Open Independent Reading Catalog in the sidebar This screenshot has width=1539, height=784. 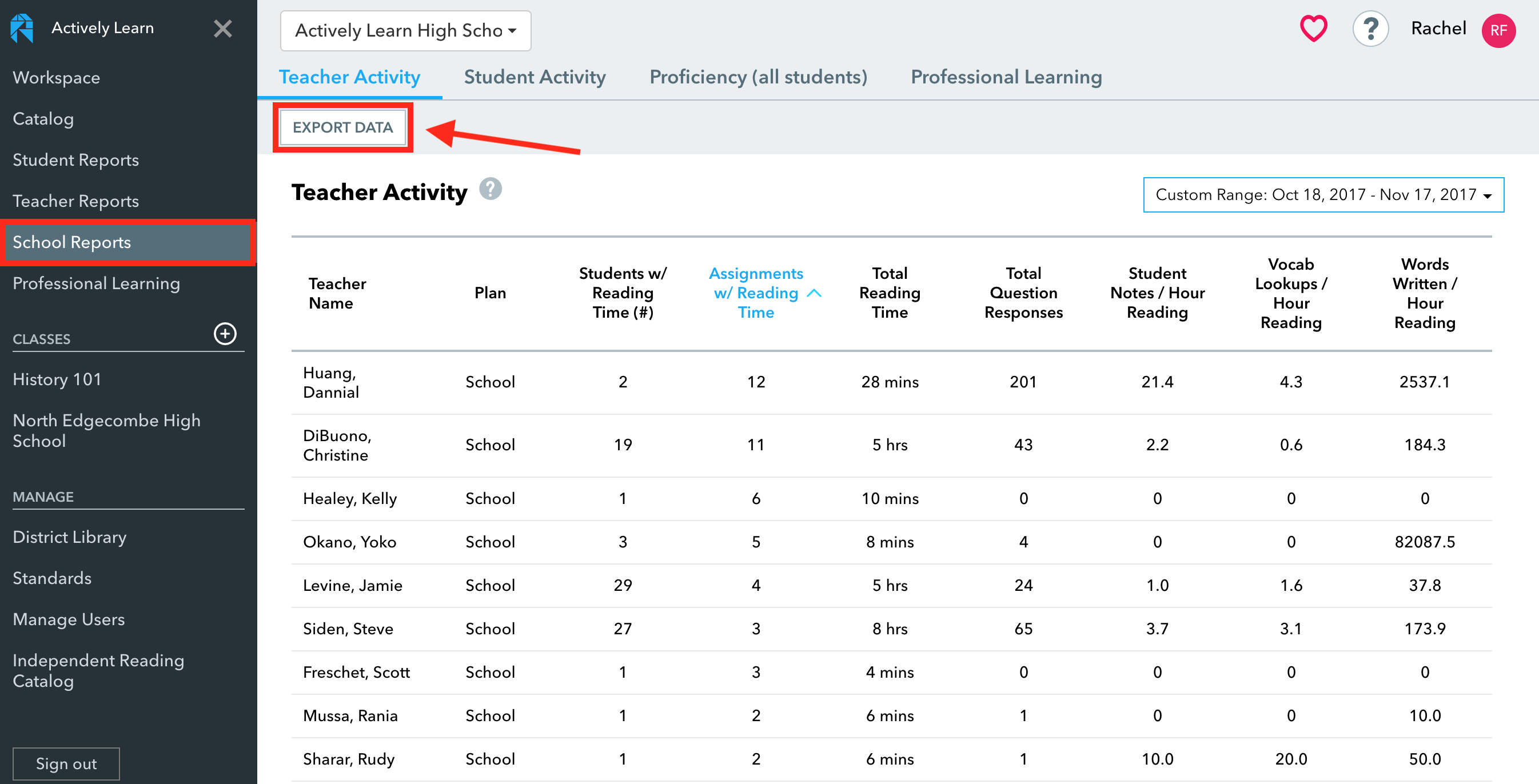click(x=98, y=670)
